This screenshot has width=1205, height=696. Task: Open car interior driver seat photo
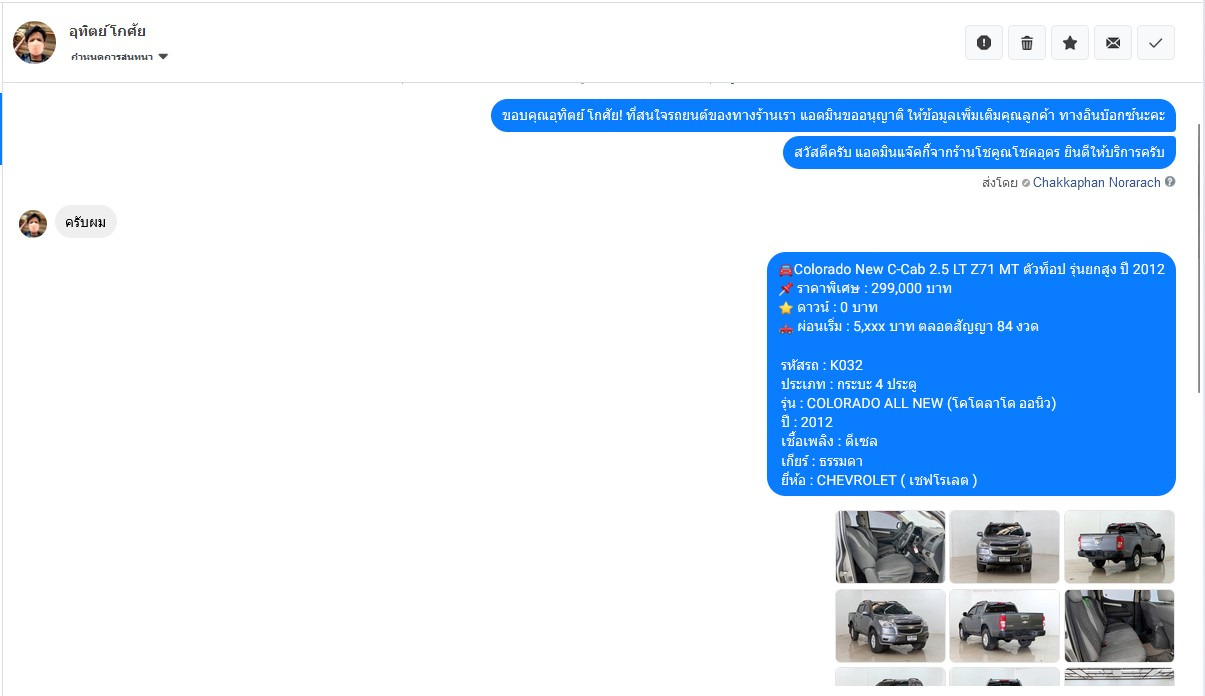[890, 547]
